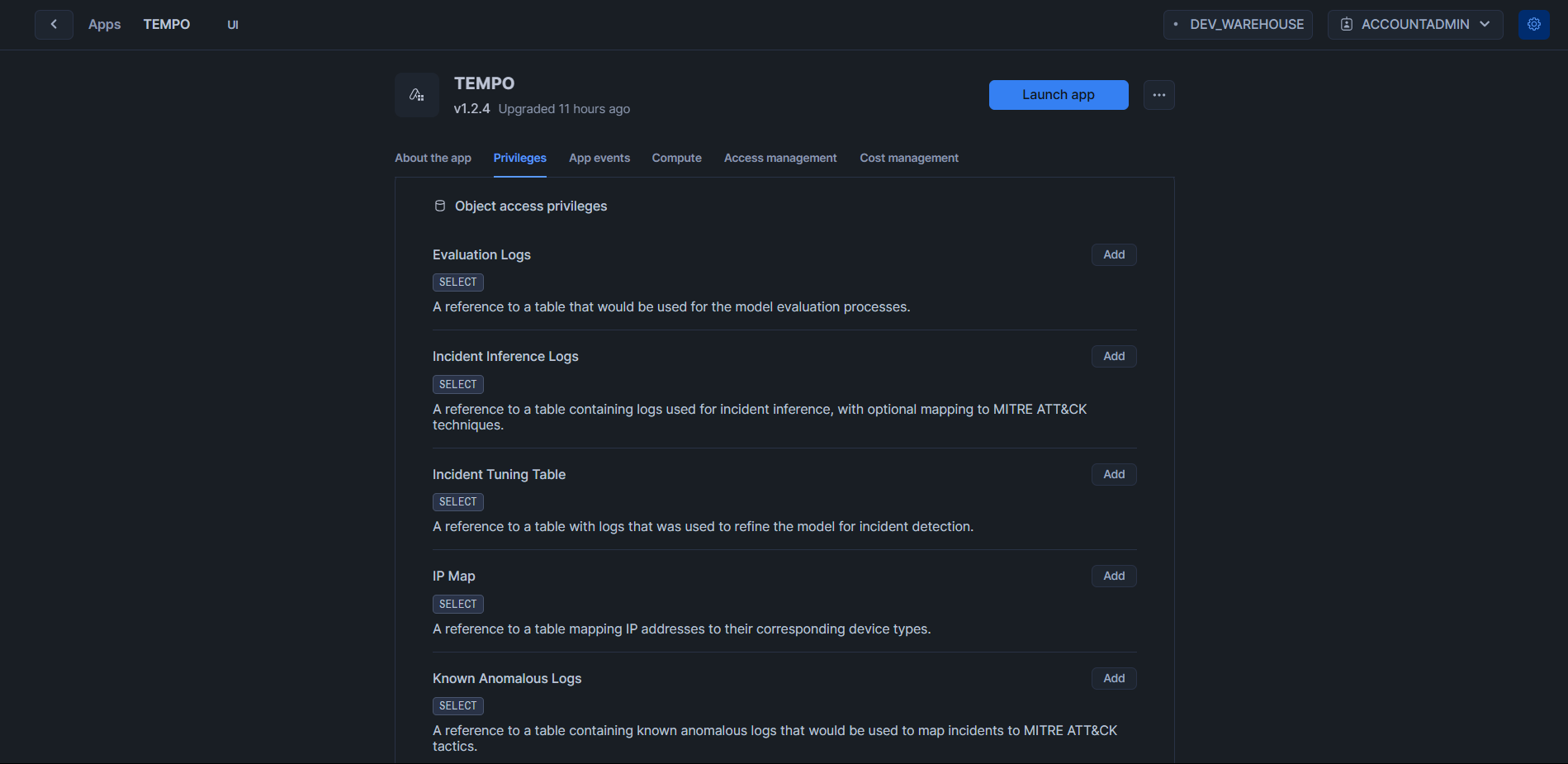Click the Incident Inference Logs heading
1568x764 pixels.
pyautogui.click(x=505, y=356)
